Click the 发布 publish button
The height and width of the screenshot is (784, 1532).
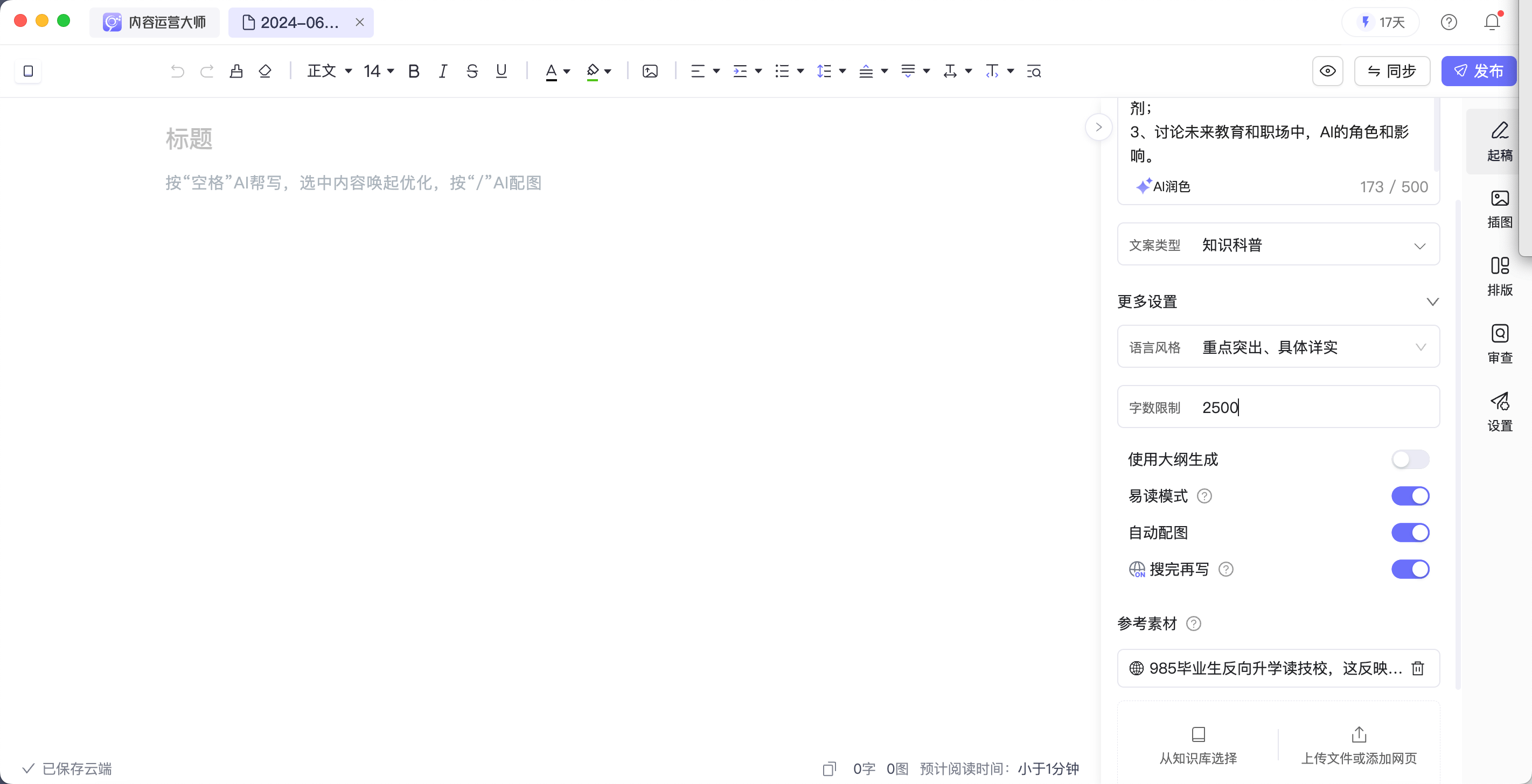1479,71
